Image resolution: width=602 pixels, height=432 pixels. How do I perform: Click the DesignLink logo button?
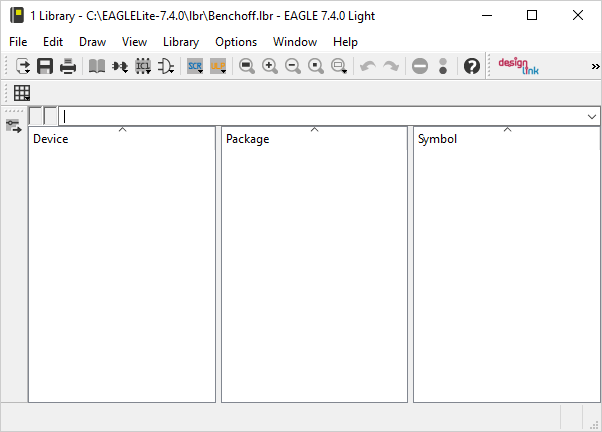(519, 66)
